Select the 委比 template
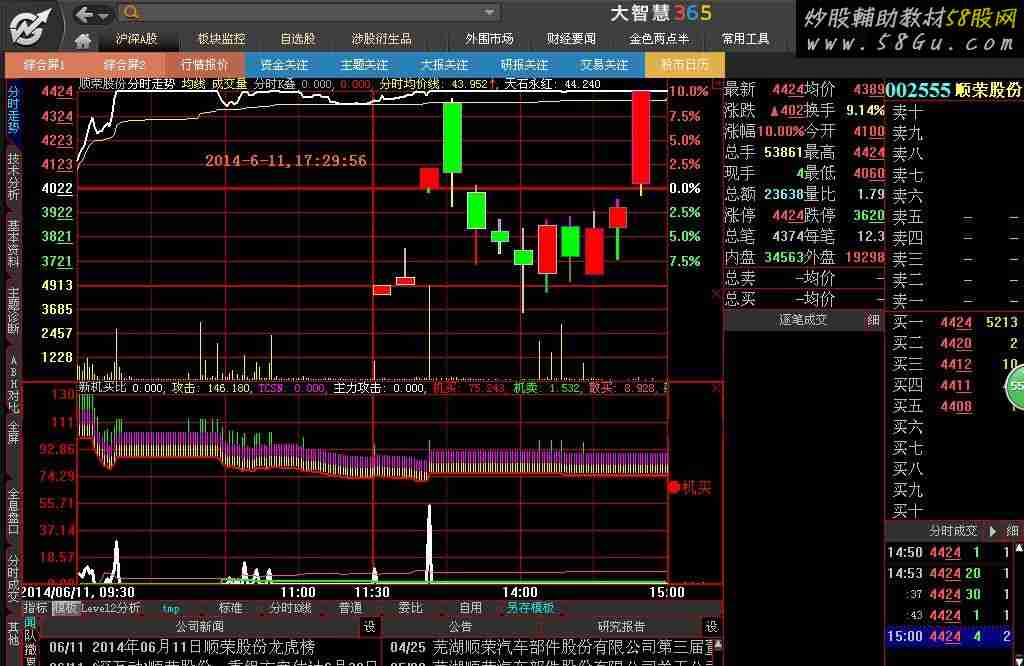This screenshot has width=1024, height=666. 410,608
